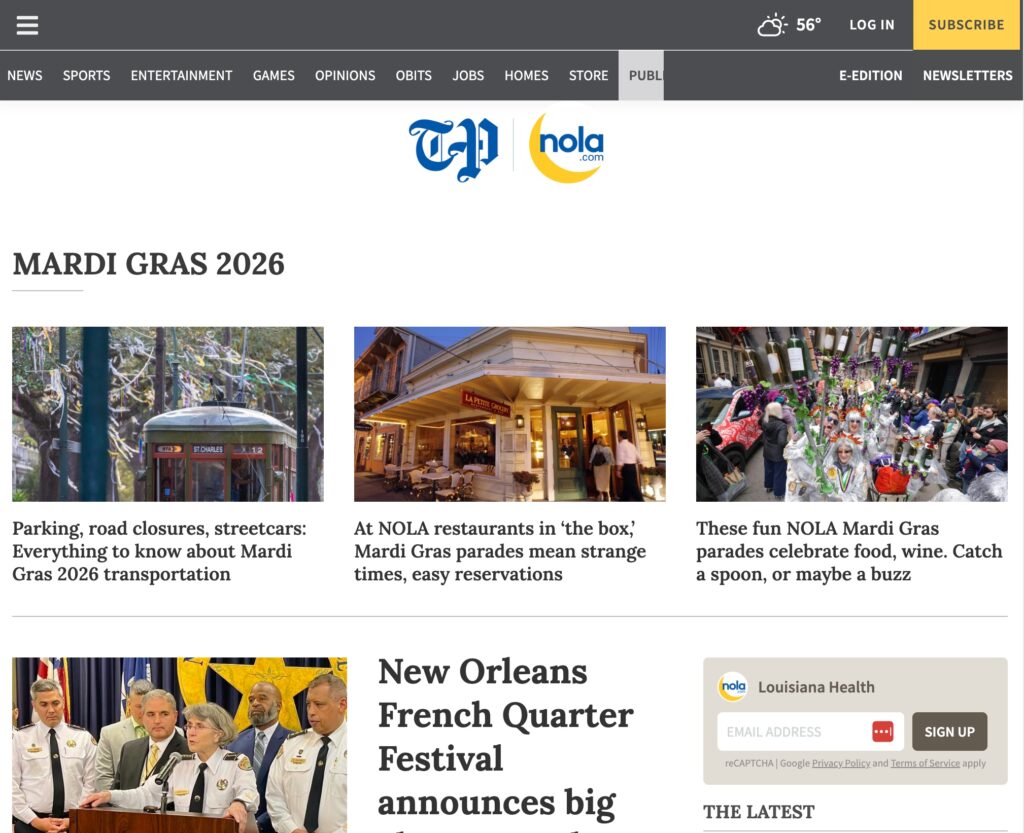Open the Sports menu item

click(x=86, y=75)
